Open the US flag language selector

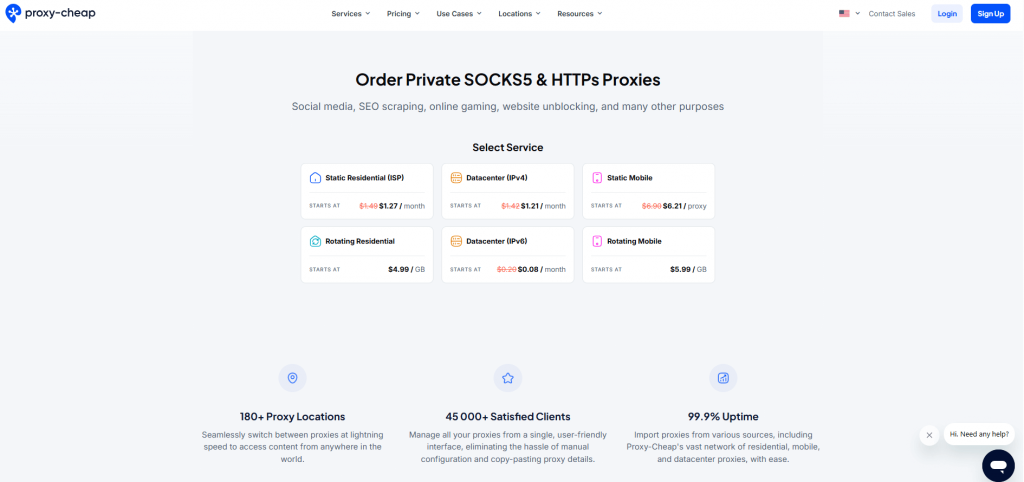849,14
